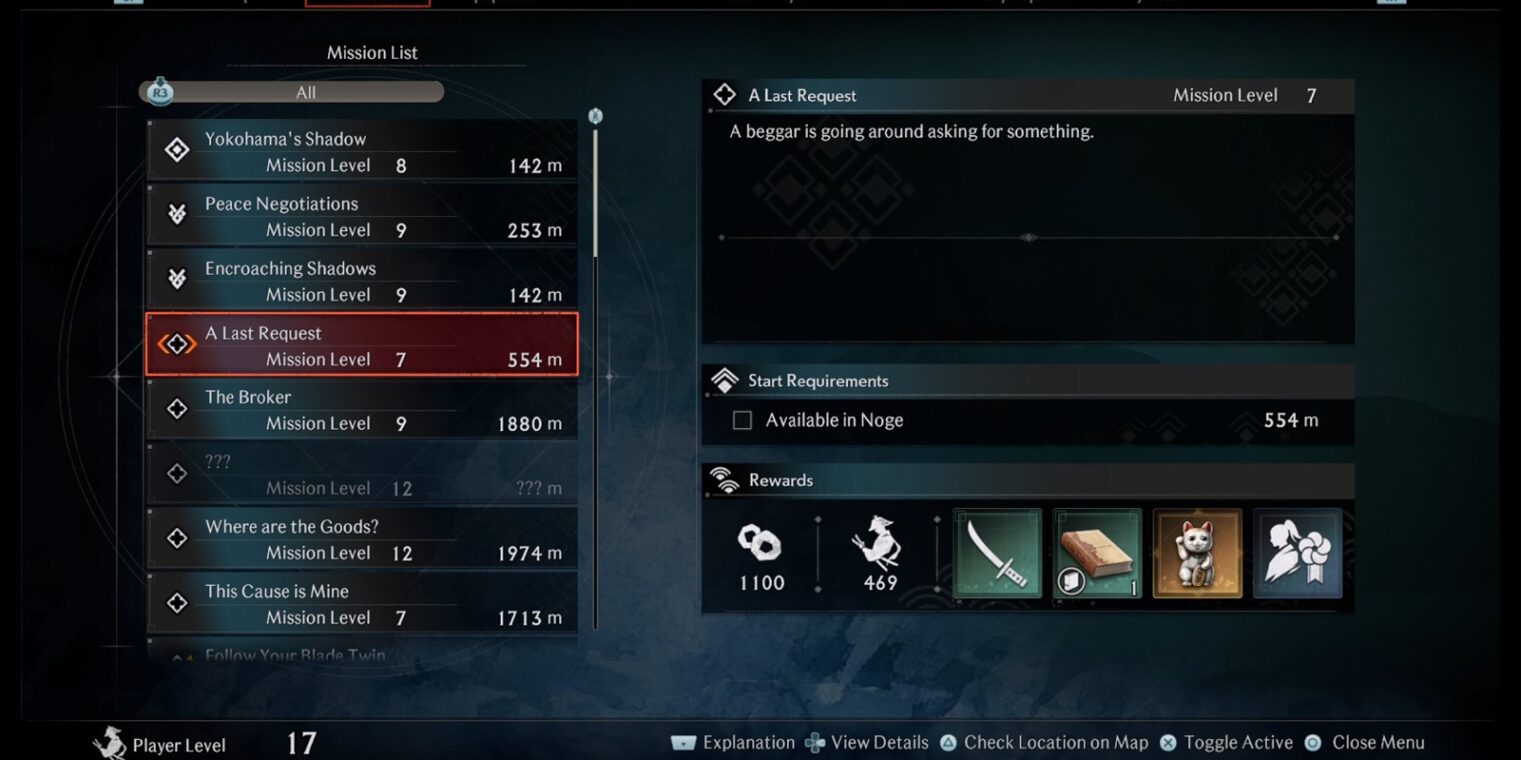Viewport: 1521px width, 760px height.
Task: Click the mission list vertical scrollbar
Action: pos(596,370)
